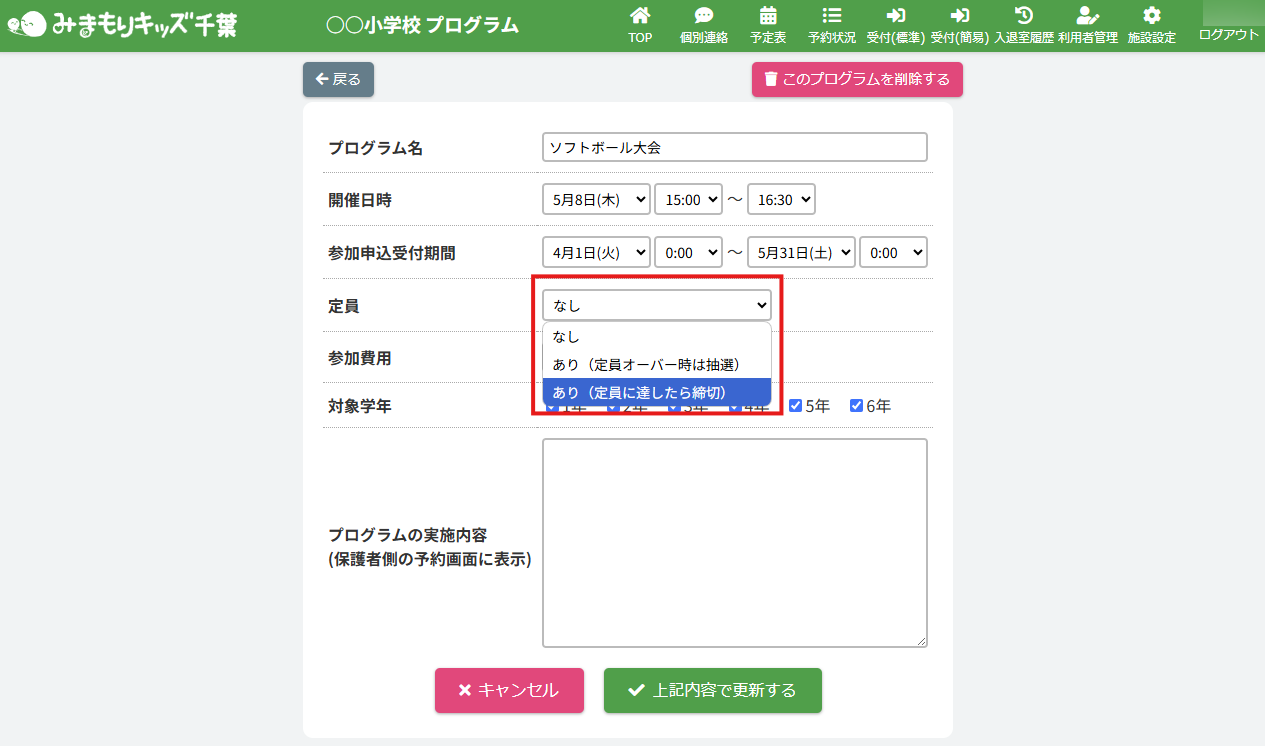Open the 予定表 calendar icon
The width and height of the screenshot is (1265, 746).
768,16
